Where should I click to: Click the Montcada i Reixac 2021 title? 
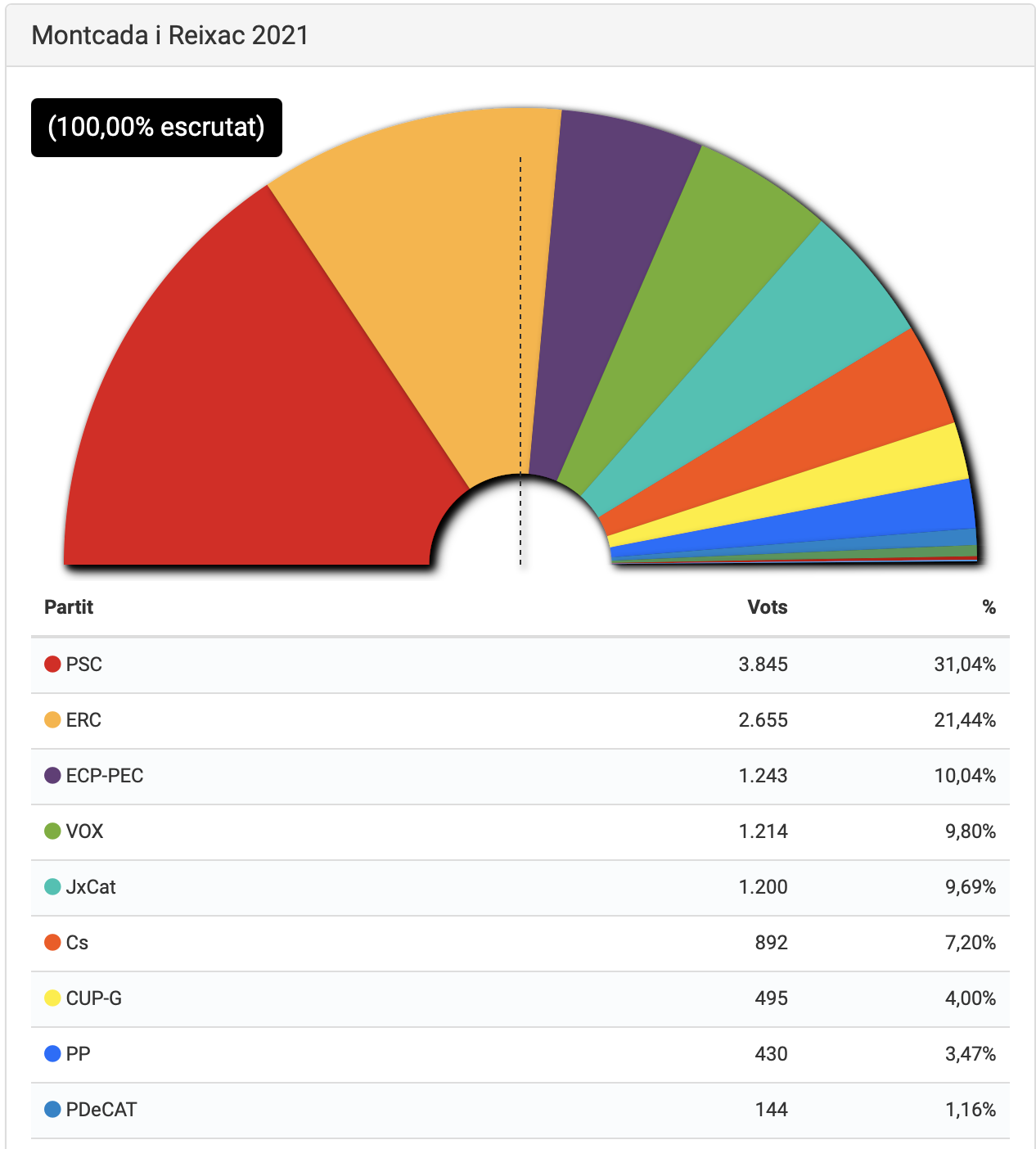pos(170,35)
